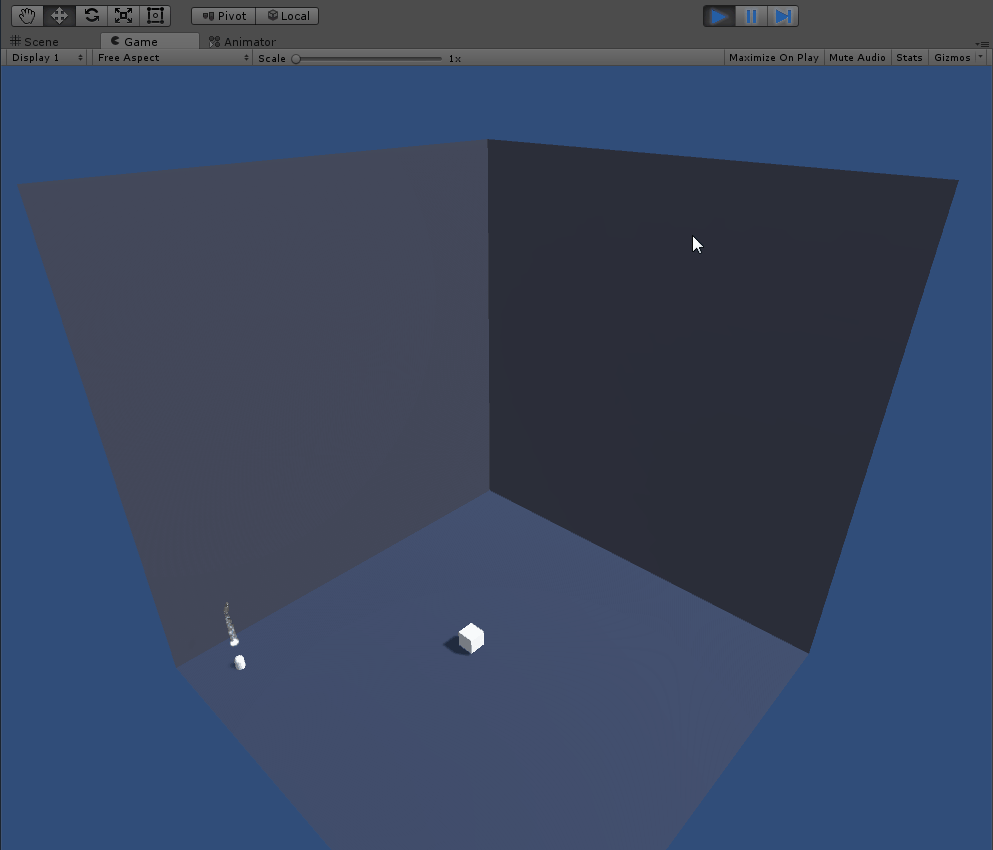
Task: Open the Display 1 dropdown
Action: coord(47,58)
